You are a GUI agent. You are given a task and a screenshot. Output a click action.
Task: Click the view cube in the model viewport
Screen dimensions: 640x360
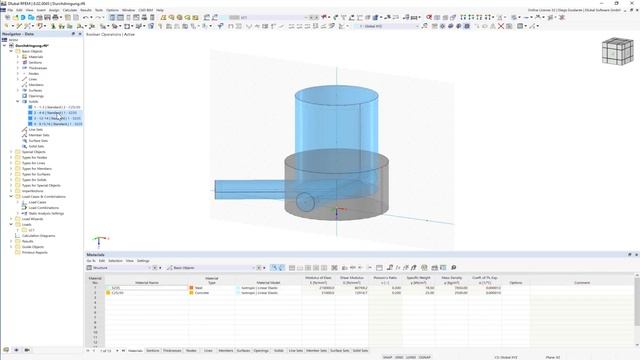click(x=618, y=51)
